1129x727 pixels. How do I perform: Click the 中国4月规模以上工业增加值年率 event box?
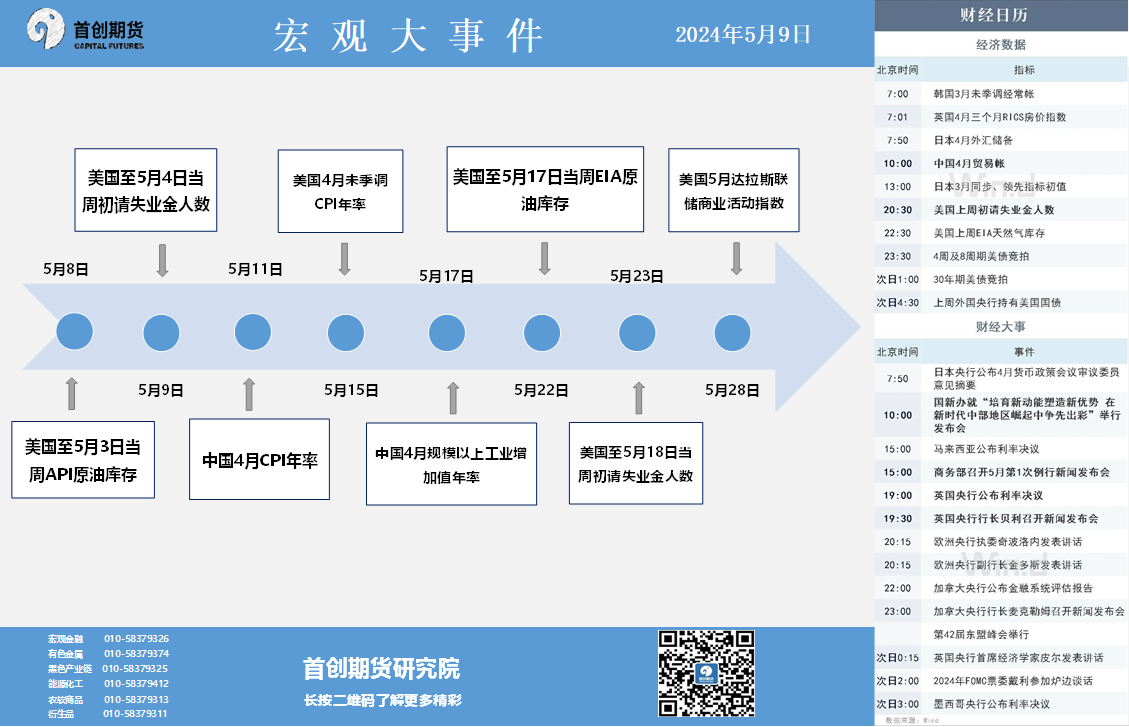[x=451, y=464]
